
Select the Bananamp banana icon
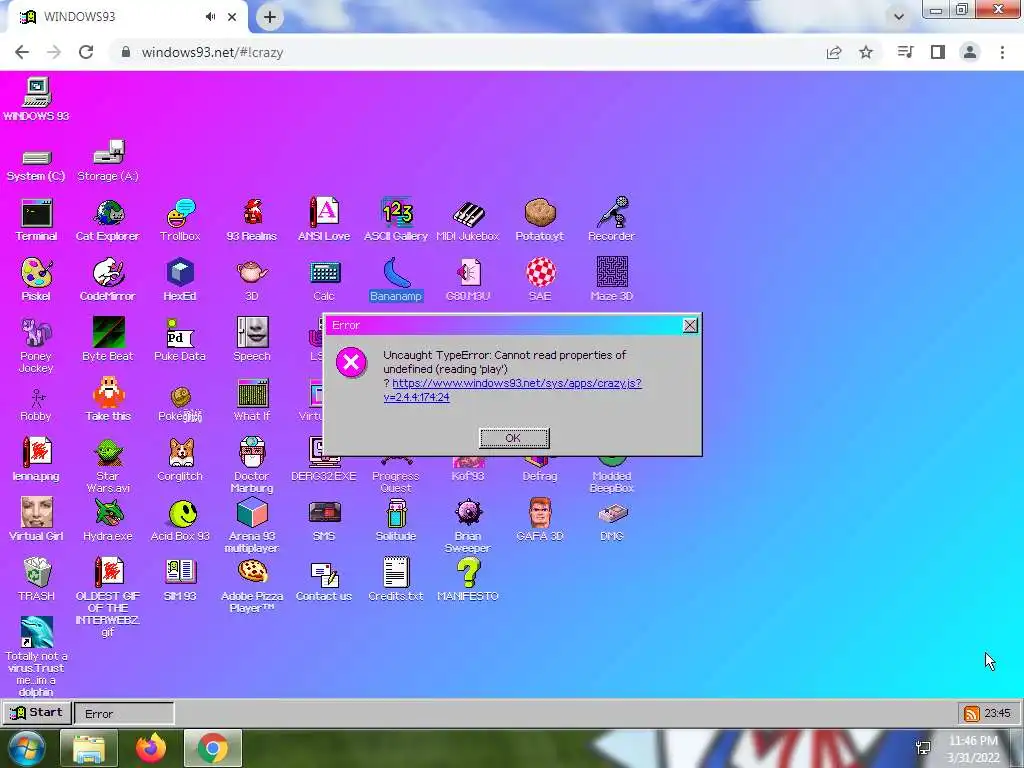pos(396,272)
